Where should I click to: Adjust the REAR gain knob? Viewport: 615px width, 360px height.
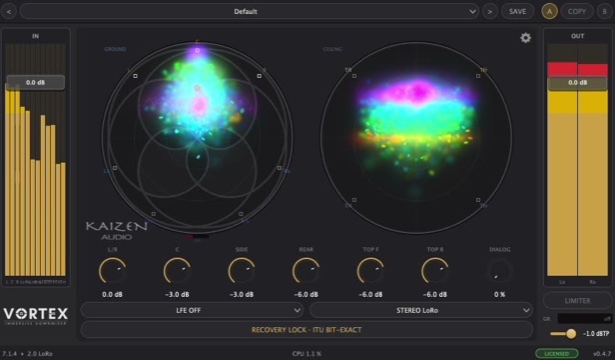[x=306, y=271]
